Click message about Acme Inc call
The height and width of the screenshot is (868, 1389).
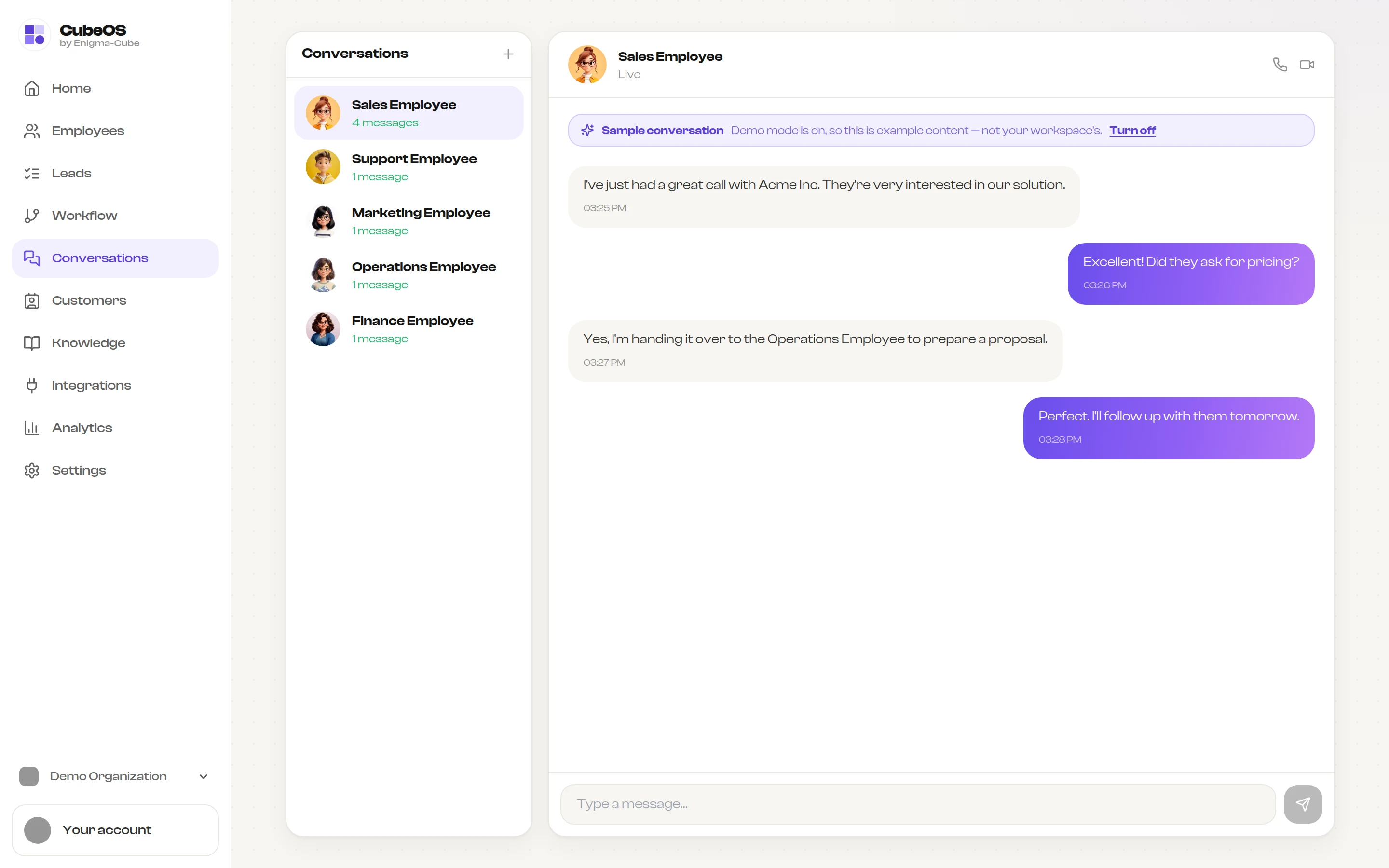(x=824, y=196)
